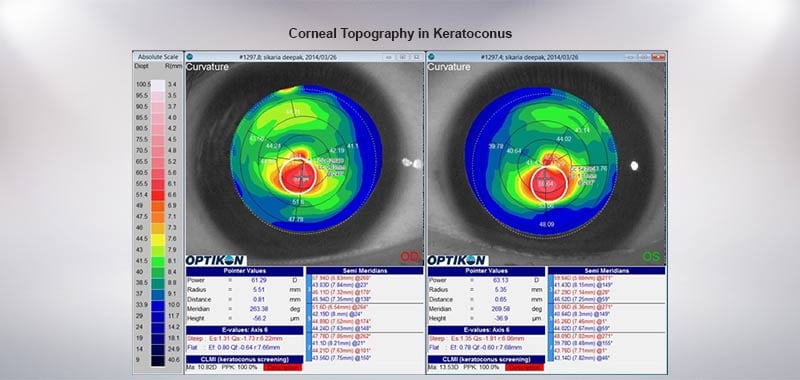Click the OD map crosshair pointer
Viewport: 800px width, 380px height.
pyautogui.click(x=303, y=178)
